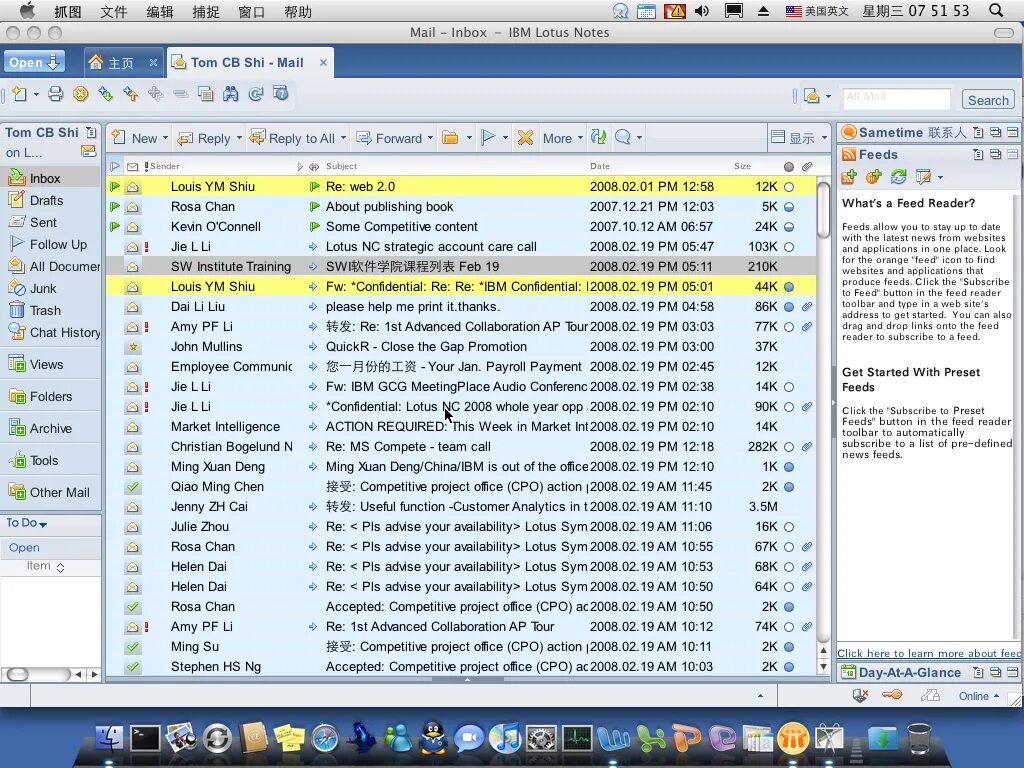Click 'Click here to learn more about feeds' link
1024x768 pixels.
927,653
